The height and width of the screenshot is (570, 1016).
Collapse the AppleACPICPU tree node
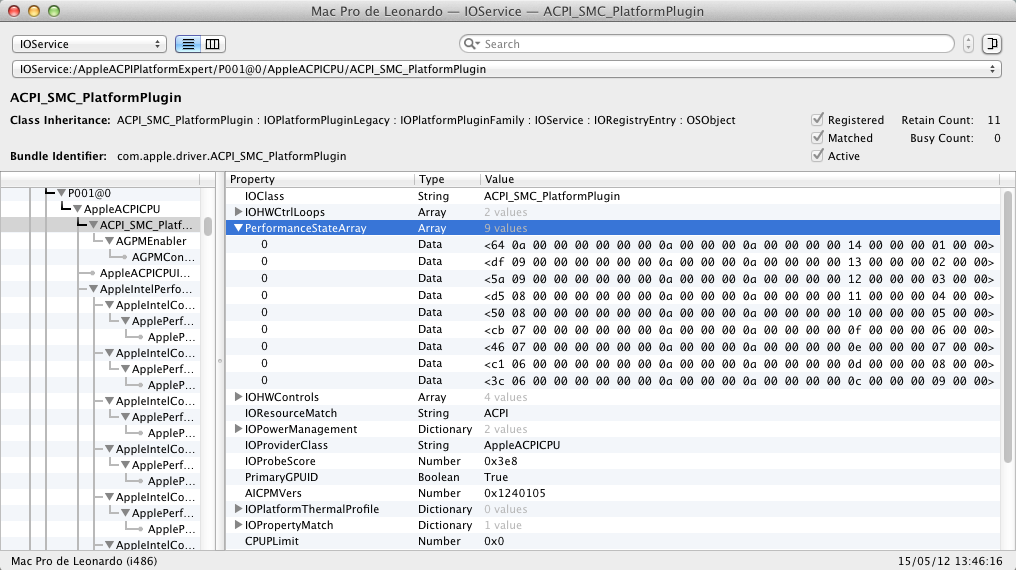click(77, 209)
